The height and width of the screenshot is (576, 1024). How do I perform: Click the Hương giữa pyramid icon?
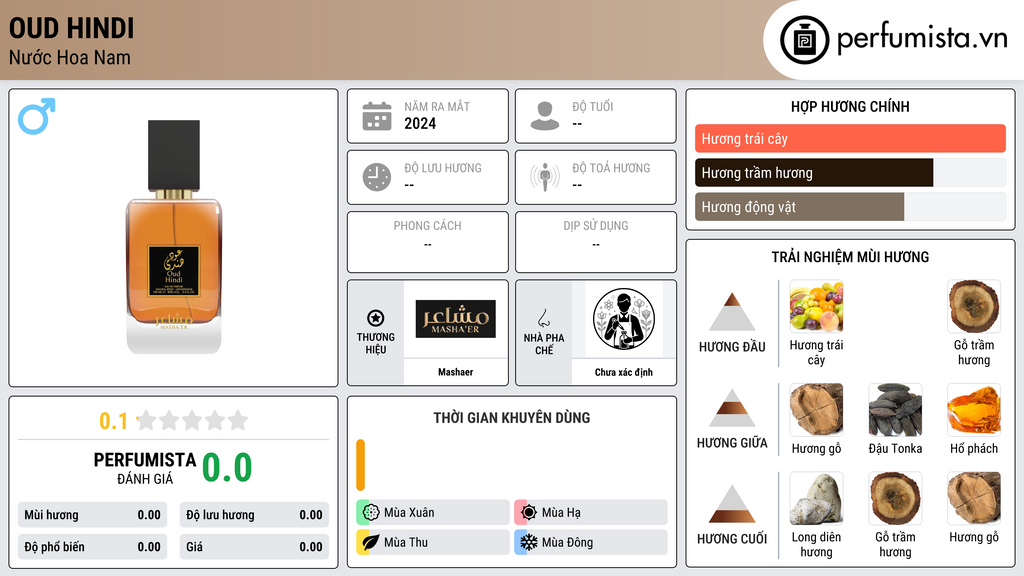click(x=732, y=408)
